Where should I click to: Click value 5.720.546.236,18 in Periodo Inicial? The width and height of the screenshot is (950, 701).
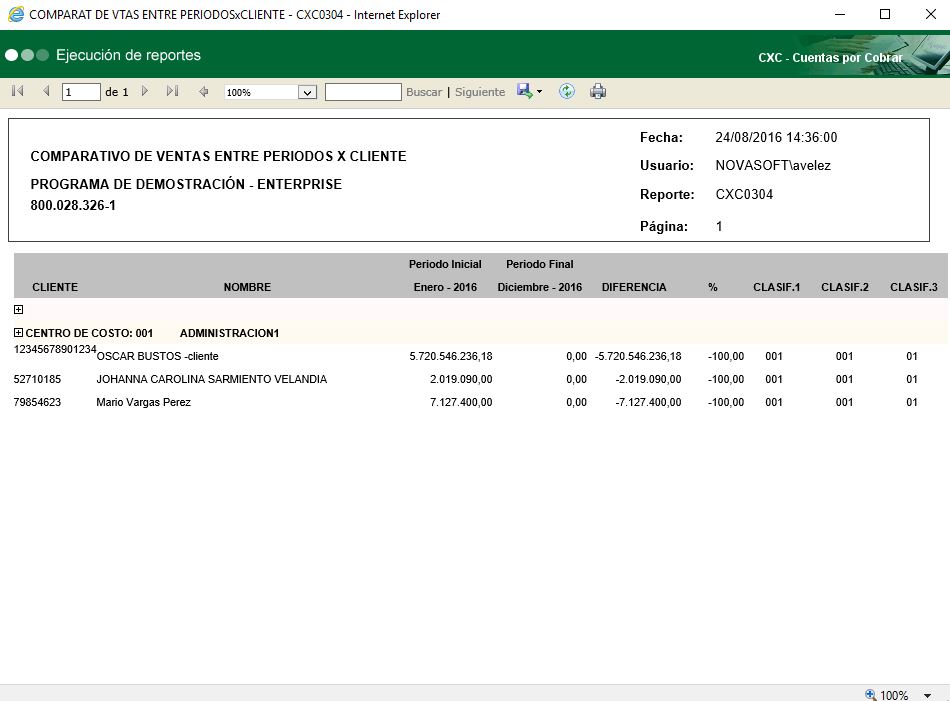(x=451, y=356)
